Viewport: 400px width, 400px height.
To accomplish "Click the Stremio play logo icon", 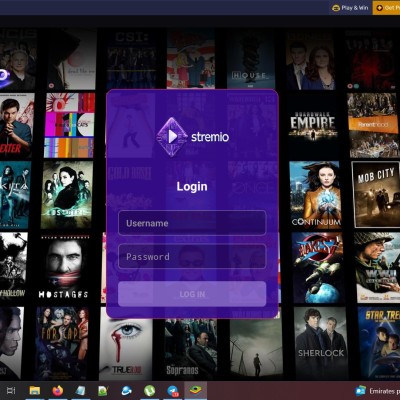I will point(172,137).
